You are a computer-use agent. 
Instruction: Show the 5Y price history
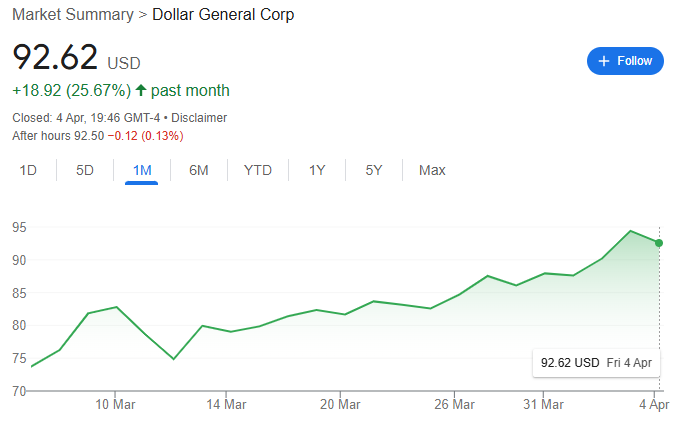(x=374, y=170)
